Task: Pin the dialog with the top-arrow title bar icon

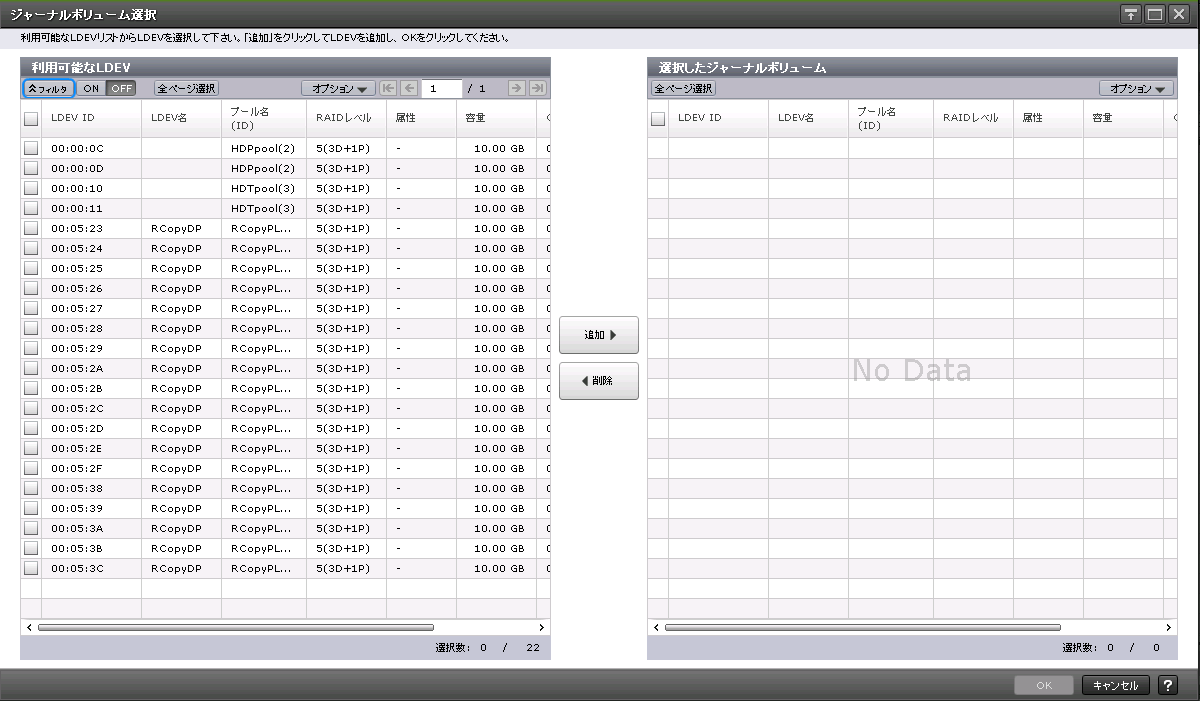Action: click(x=1131, y=14)
